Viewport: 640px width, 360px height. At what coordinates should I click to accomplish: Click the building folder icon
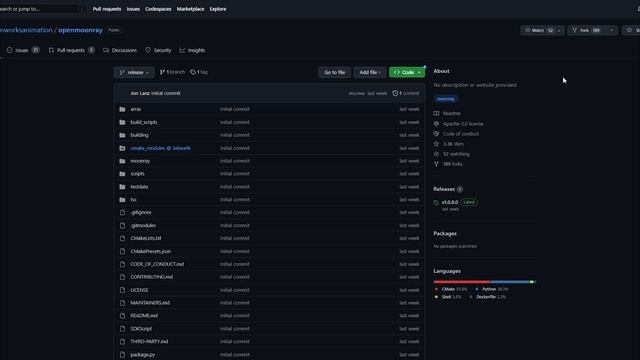point(122,135)
